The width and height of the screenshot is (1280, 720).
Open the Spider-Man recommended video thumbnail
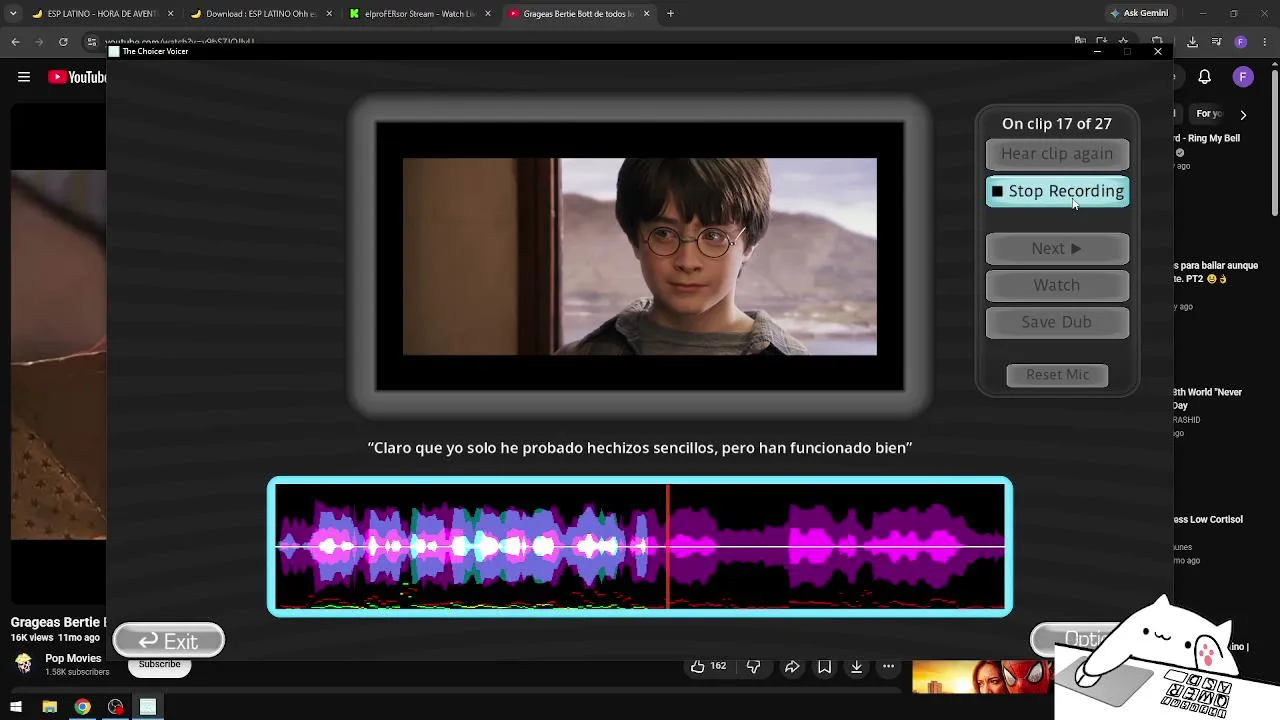tap(982, 677)
